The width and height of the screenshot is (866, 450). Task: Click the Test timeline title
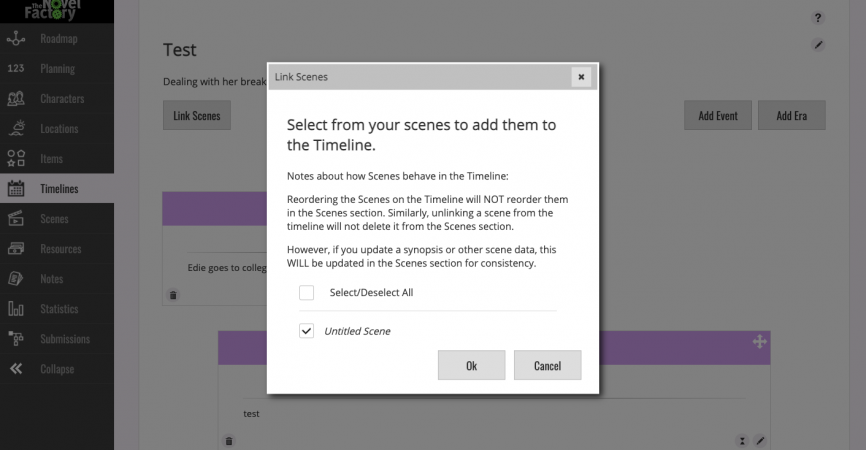point(179,50)
